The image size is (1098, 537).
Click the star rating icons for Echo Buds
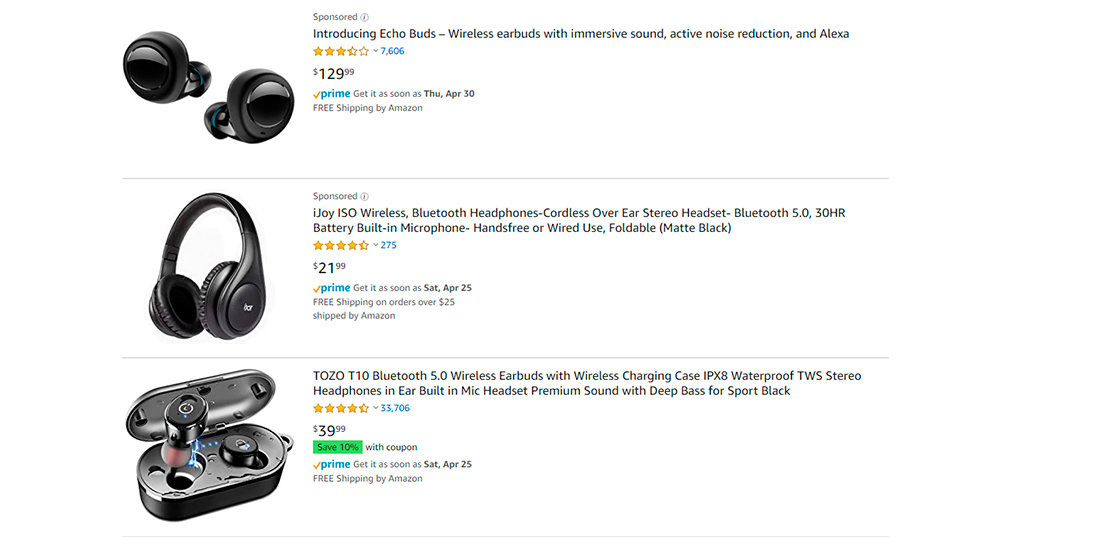point(341,51)
